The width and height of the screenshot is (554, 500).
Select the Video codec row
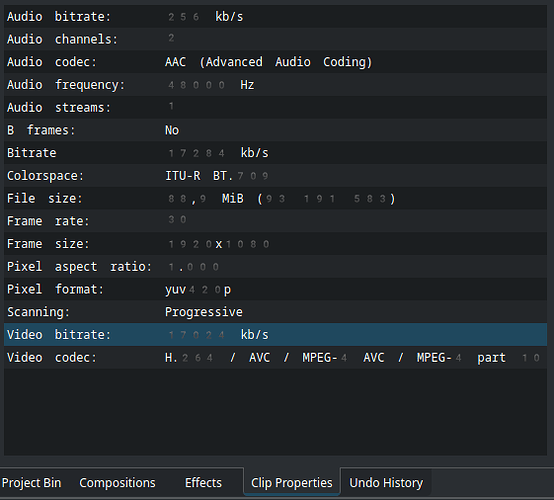[x=276, y=357]
